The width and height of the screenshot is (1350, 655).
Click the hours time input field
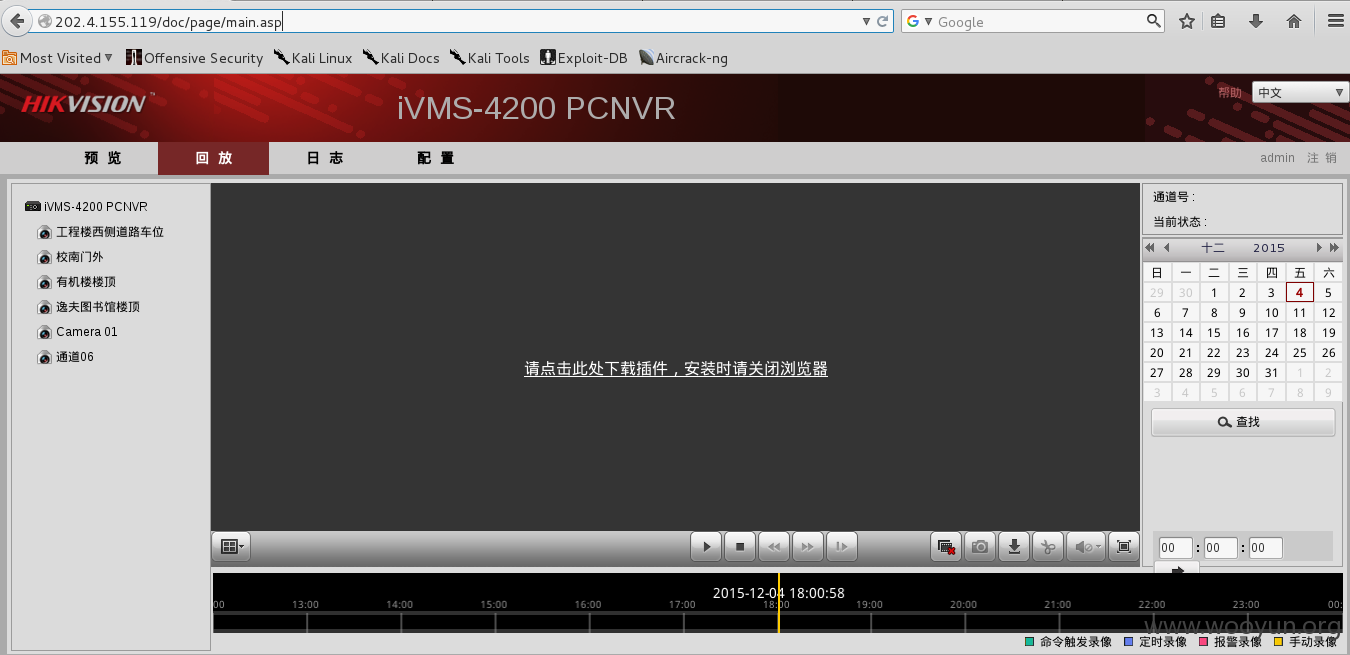1176,547
